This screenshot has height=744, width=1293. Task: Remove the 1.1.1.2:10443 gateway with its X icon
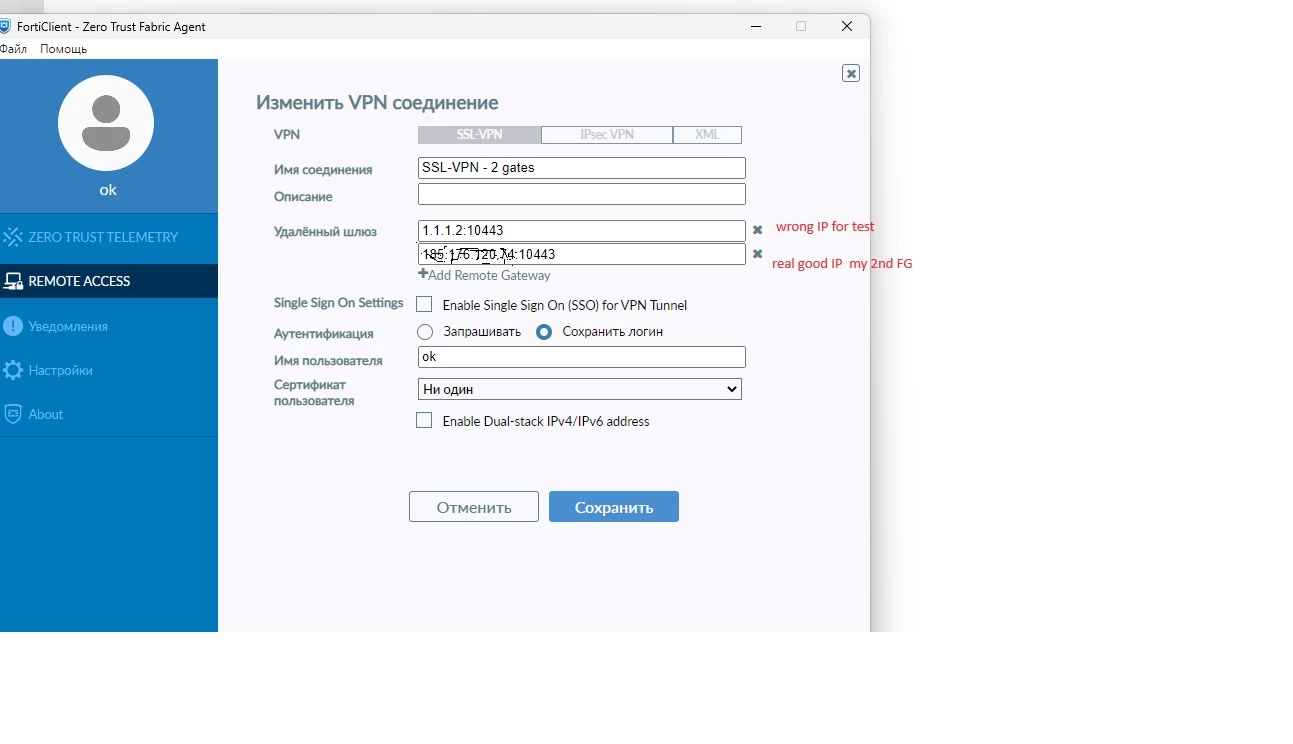point(757,230)
